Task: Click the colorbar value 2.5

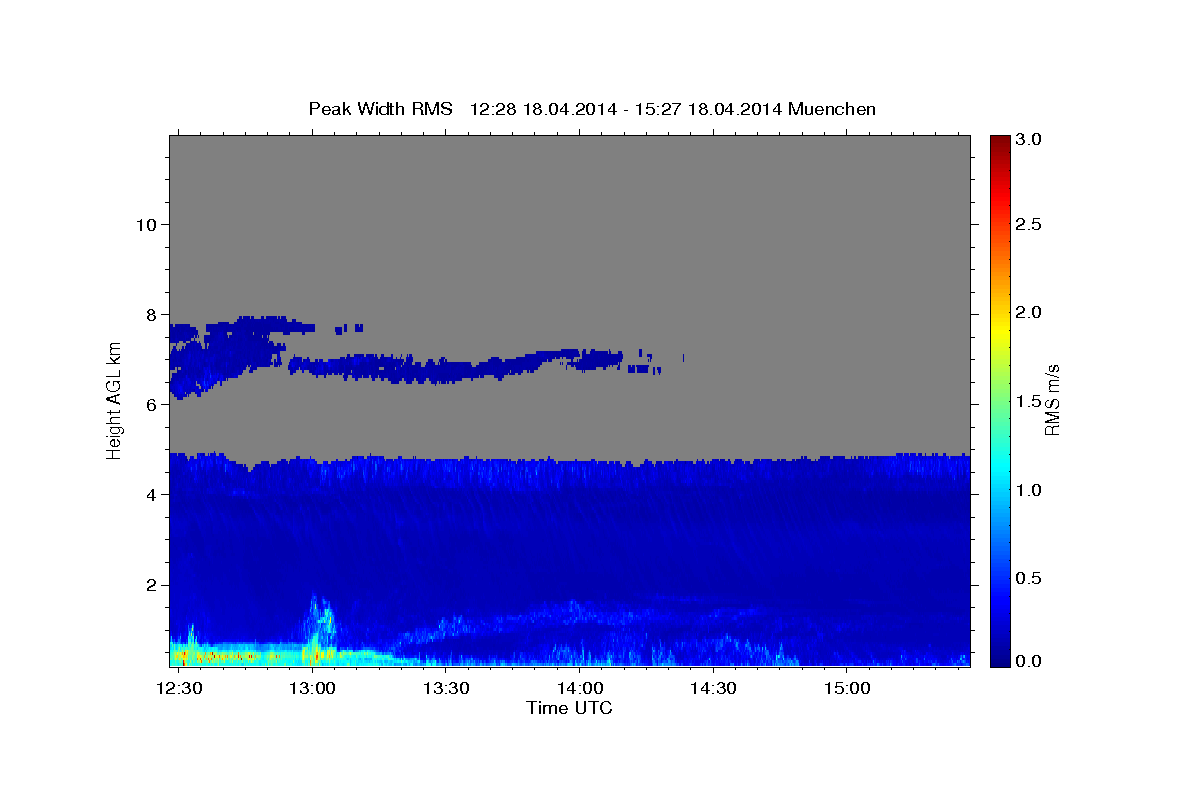Action: [x=1029, y=224]
